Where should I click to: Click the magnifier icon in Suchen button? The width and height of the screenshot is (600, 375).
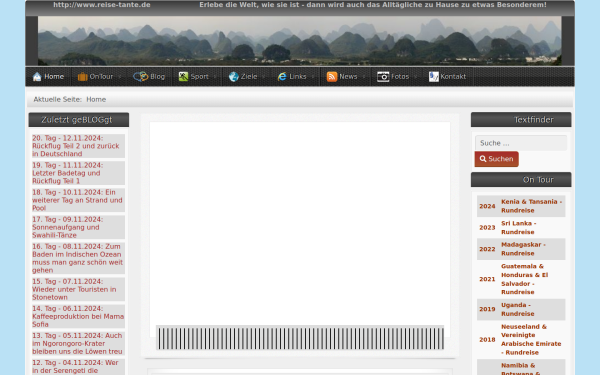(483, 159)
